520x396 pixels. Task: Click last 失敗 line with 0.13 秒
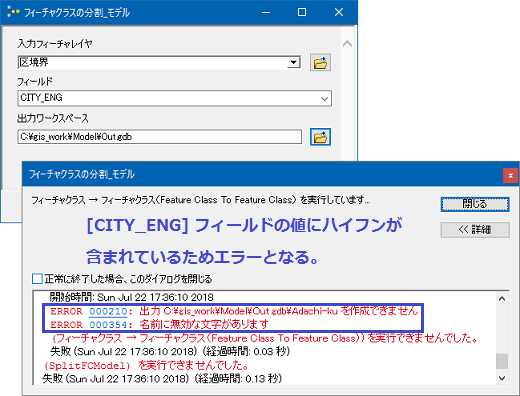162,379
